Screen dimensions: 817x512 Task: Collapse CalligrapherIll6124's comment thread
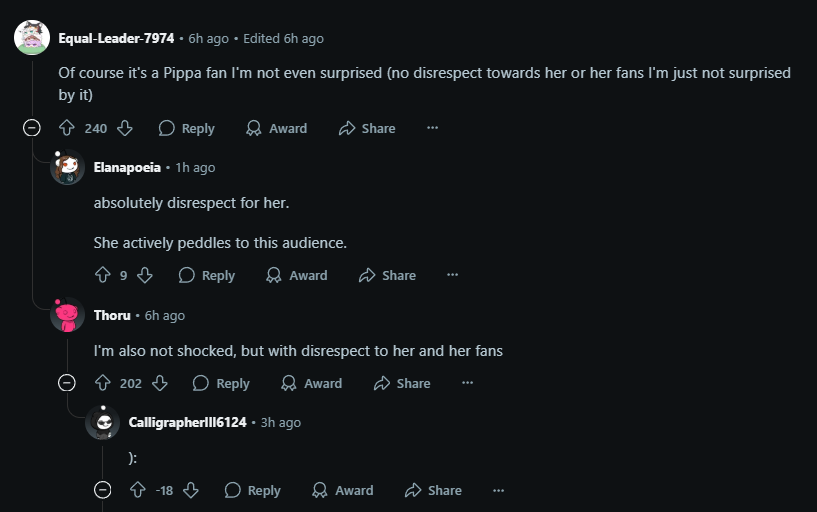click(103, 490)
